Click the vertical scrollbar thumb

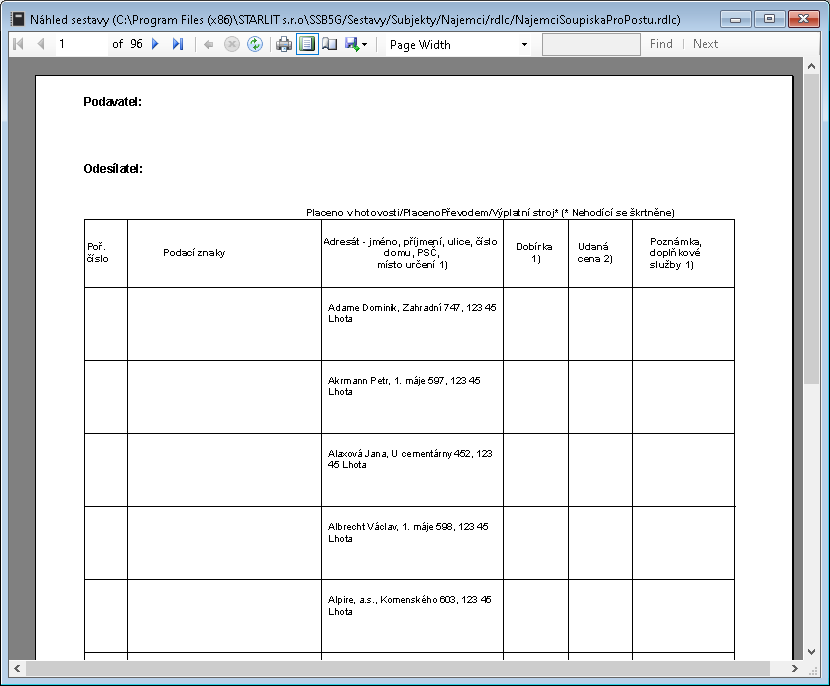(x=812, y=230)
